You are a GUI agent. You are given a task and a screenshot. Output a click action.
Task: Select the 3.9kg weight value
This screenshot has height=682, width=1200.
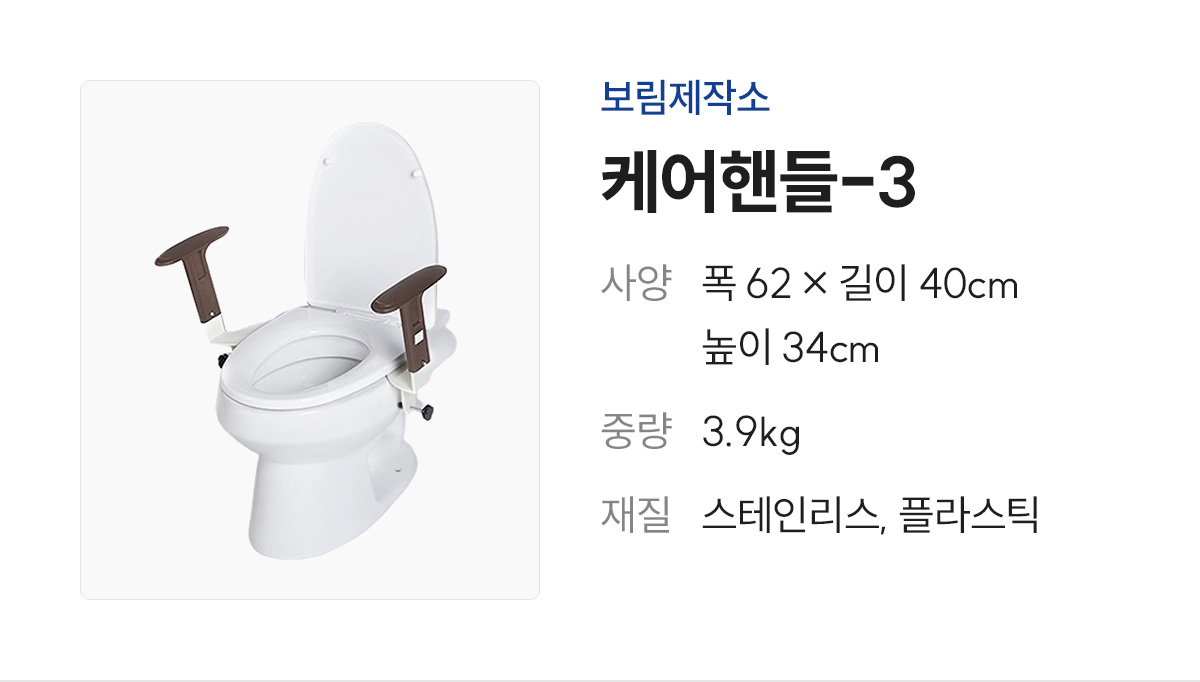752,434
